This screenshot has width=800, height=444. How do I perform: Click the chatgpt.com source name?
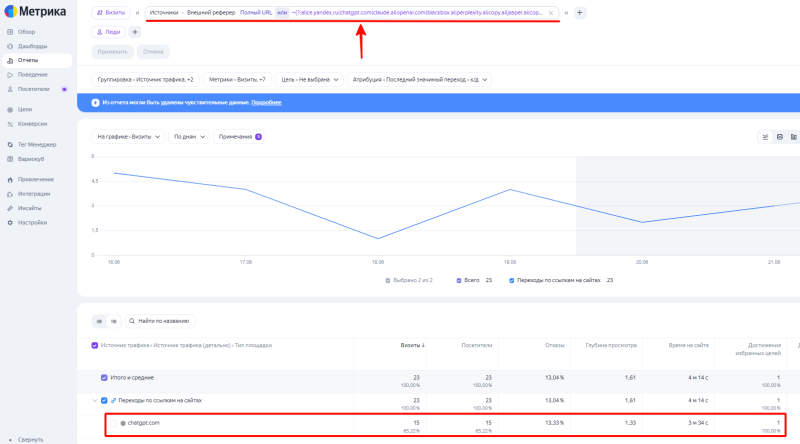(143, 423)
